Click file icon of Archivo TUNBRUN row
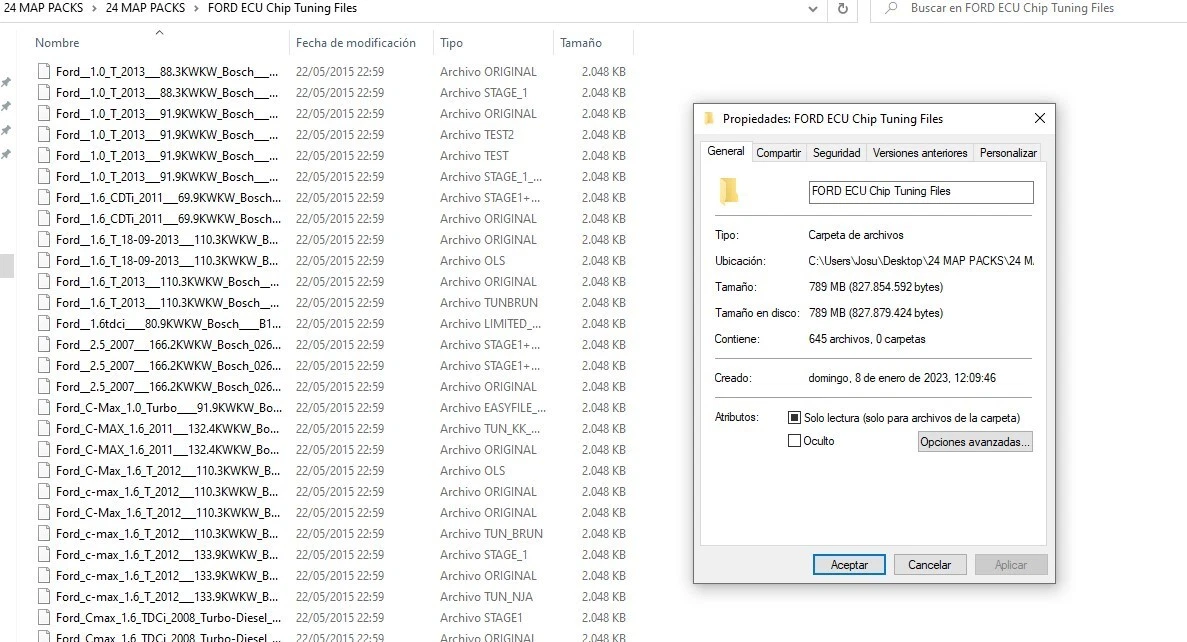Image resolution: width=1187 pixels, height=642 pixels. pos(44,303)
